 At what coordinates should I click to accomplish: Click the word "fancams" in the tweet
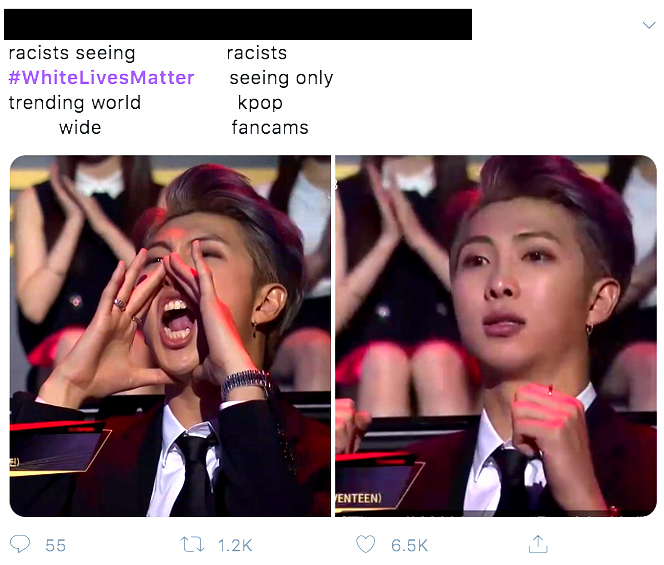pyautogui.click(x=270, y=127)
